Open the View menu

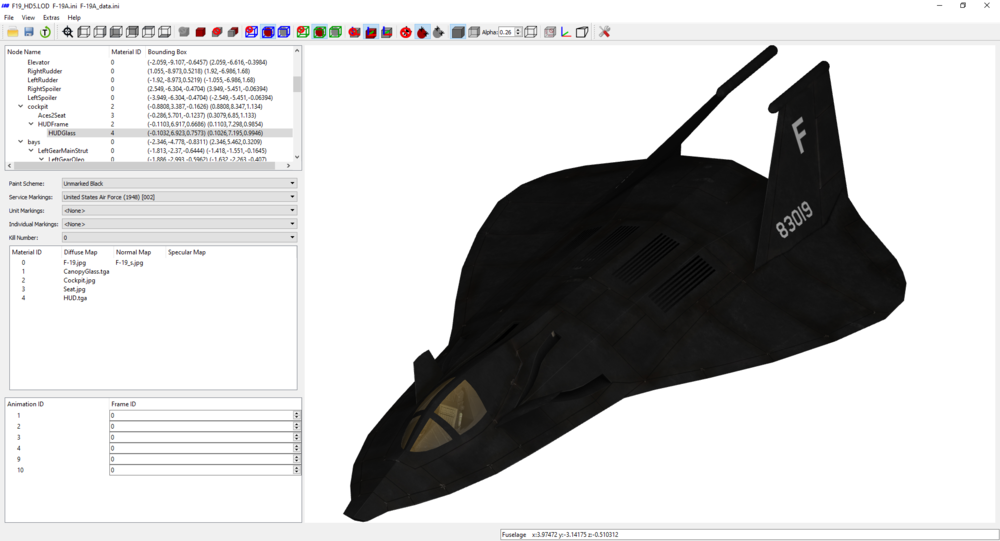(28, 18)
